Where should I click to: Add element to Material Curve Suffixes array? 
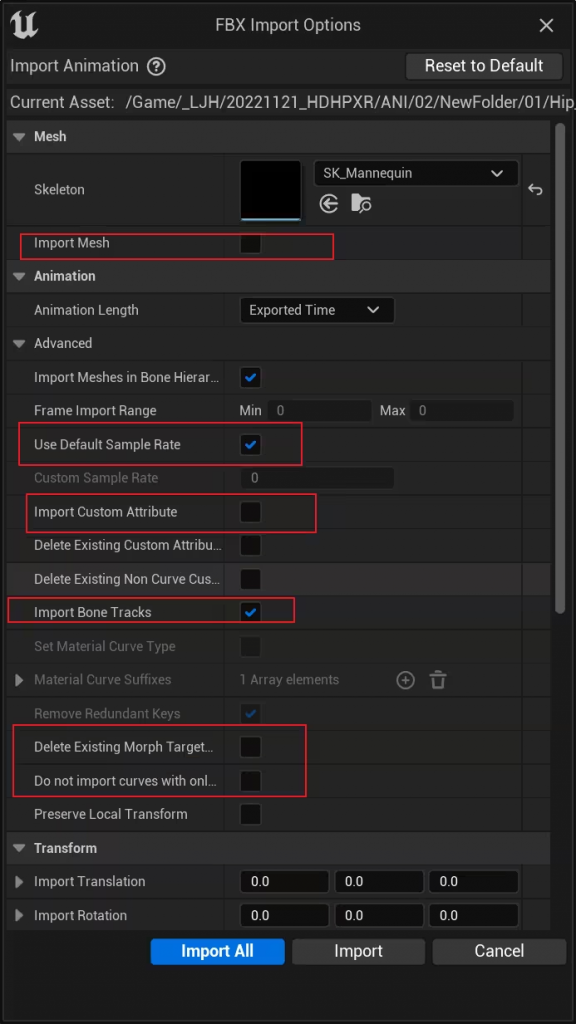point(406,680)
